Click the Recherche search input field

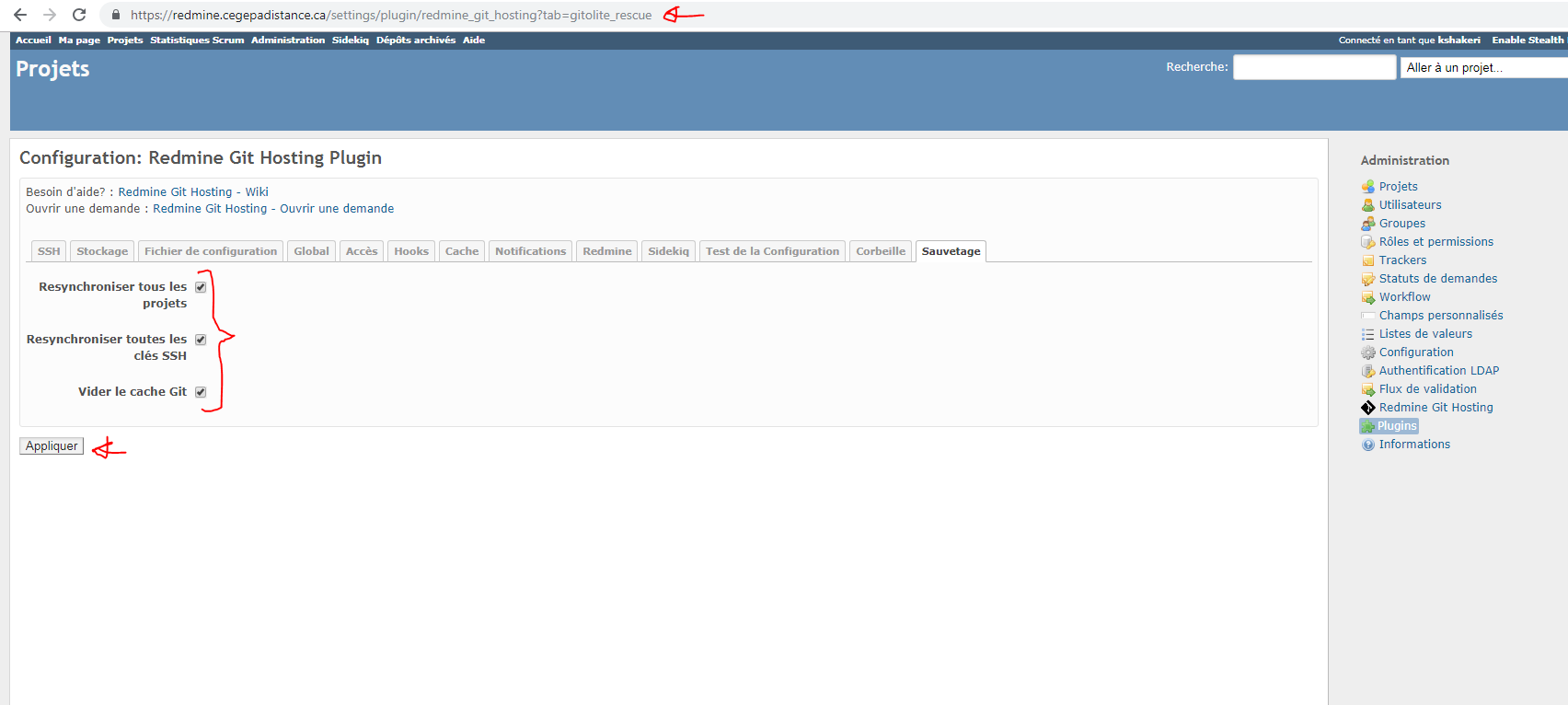pos(1314,67)
